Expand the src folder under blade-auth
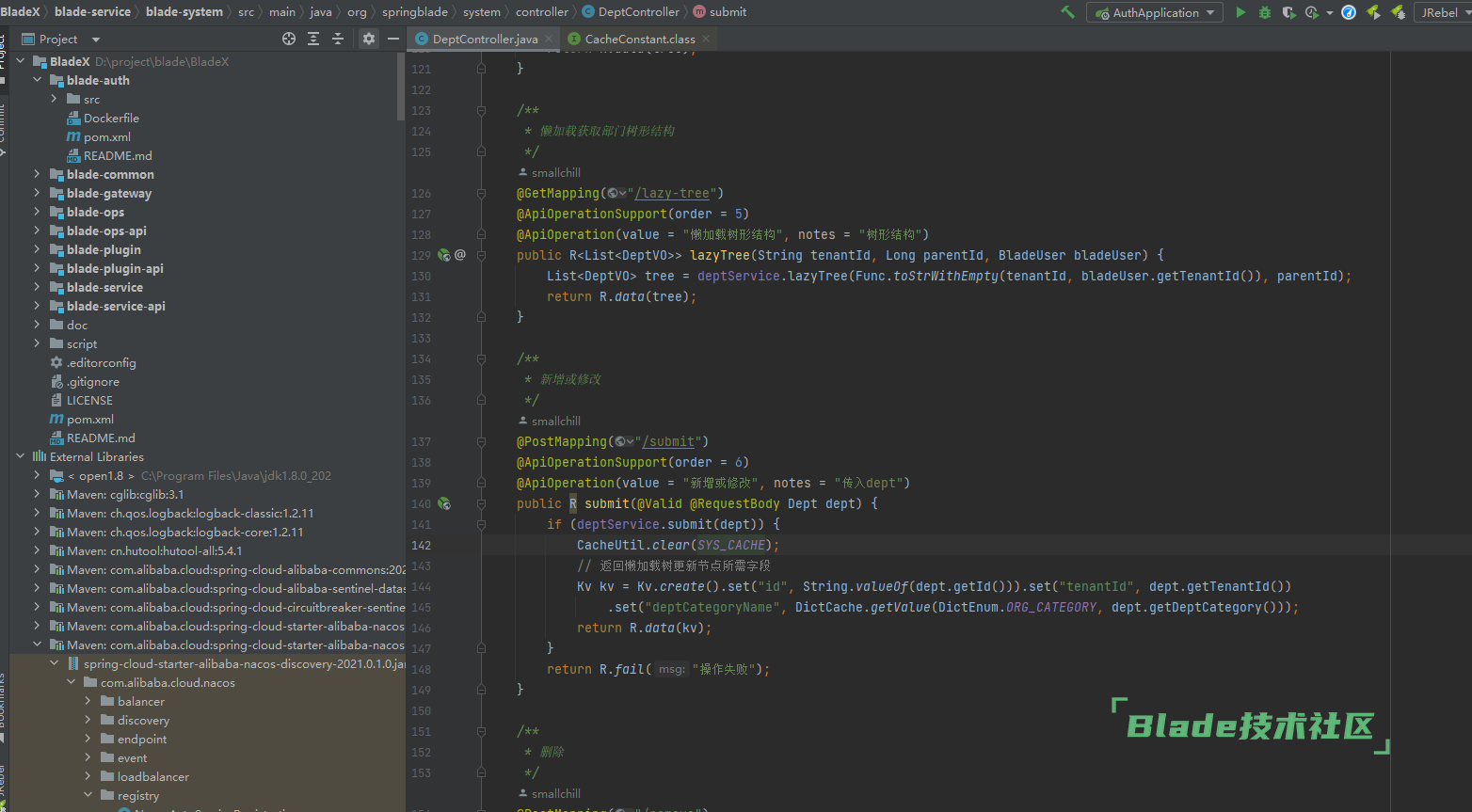The width and height of the screenshot is (1472, 812). click(x=55, y=99)
